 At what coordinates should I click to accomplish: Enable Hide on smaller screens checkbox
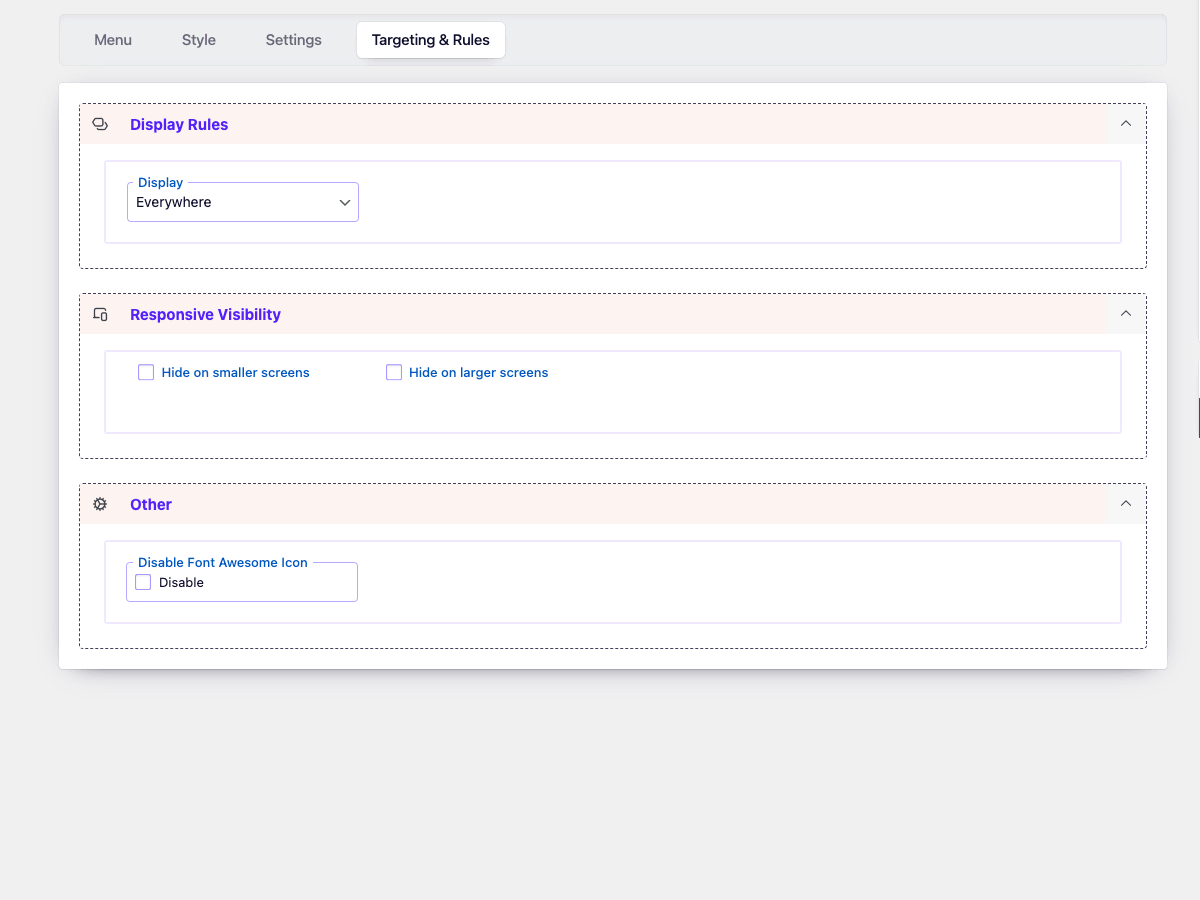146,372
